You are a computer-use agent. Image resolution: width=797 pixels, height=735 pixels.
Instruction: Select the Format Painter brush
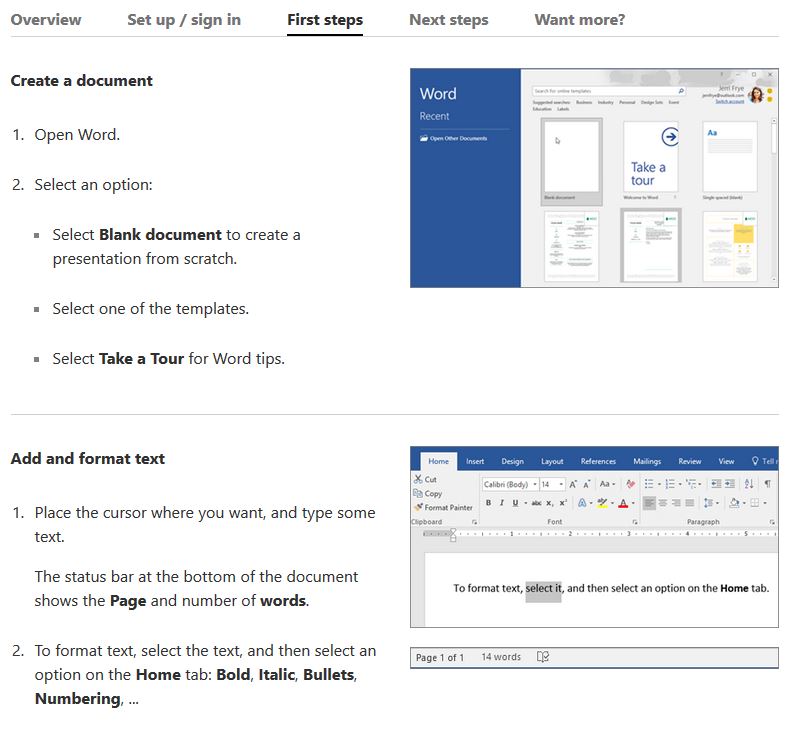419,507
